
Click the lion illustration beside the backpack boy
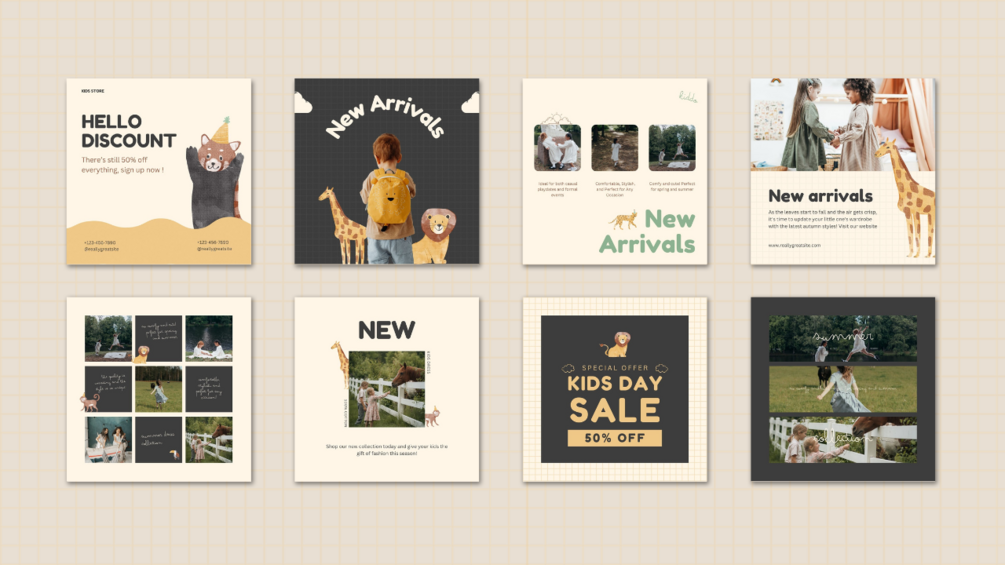pyautogui.click(x=434, y=236)
